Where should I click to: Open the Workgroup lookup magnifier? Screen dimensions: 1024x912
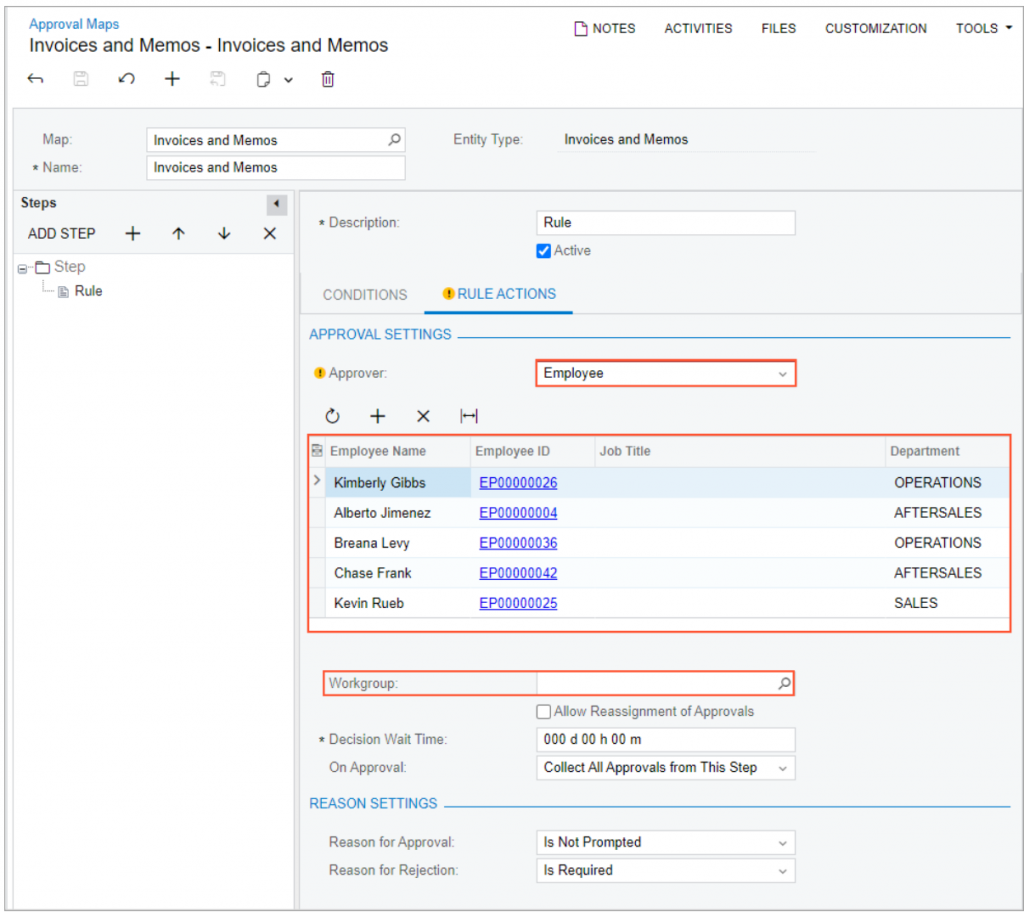click(784, 683)
